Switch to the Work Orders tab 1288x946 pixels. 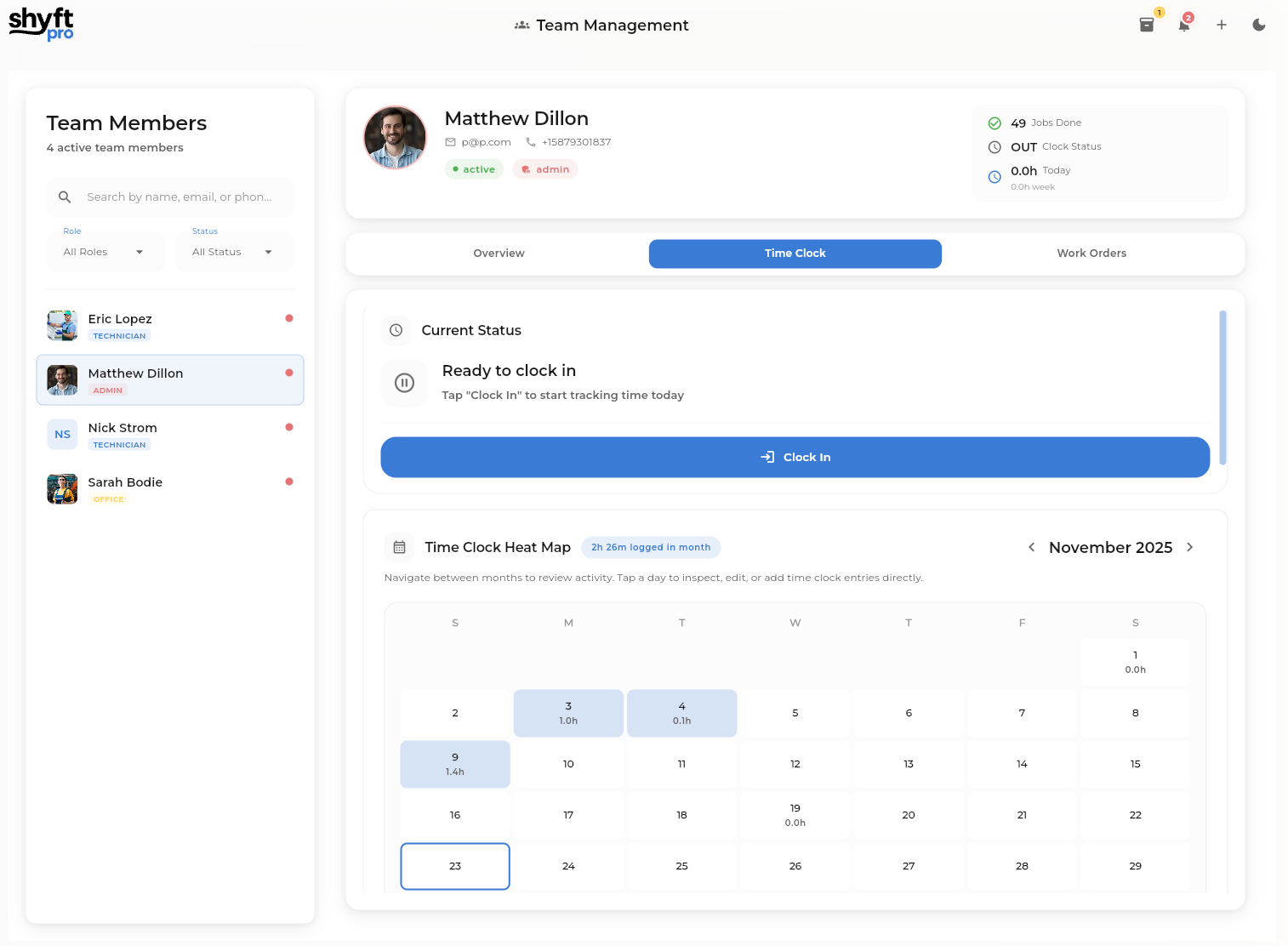(x=1091, y=253)
